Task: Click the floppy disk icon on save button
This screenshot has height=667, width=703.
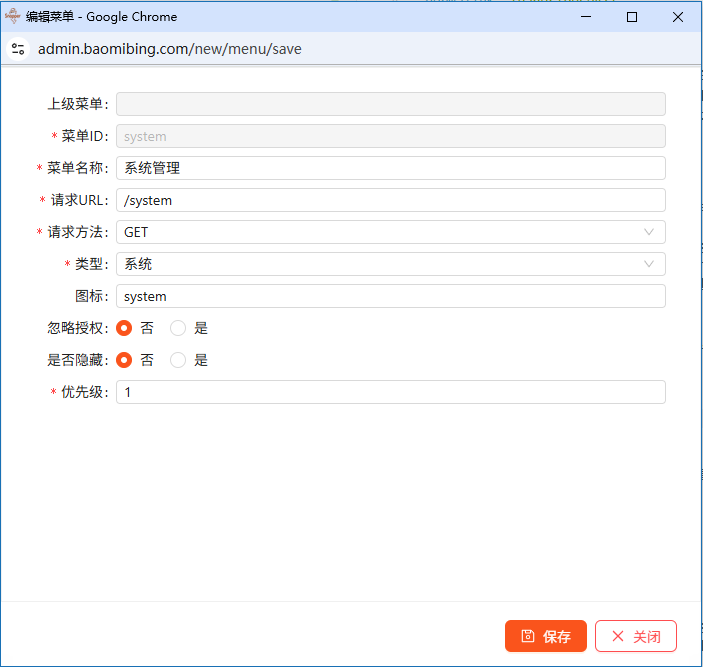Action: [528, 636]
